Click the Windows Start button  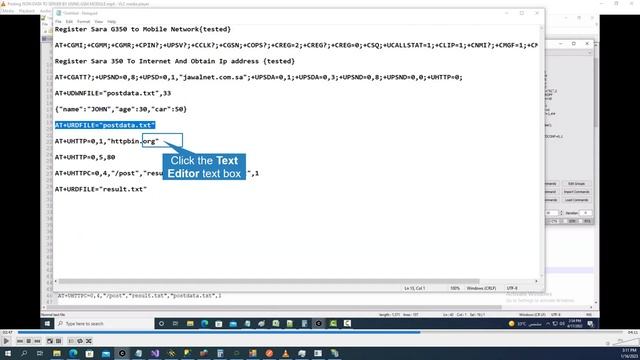coord(7,353)
